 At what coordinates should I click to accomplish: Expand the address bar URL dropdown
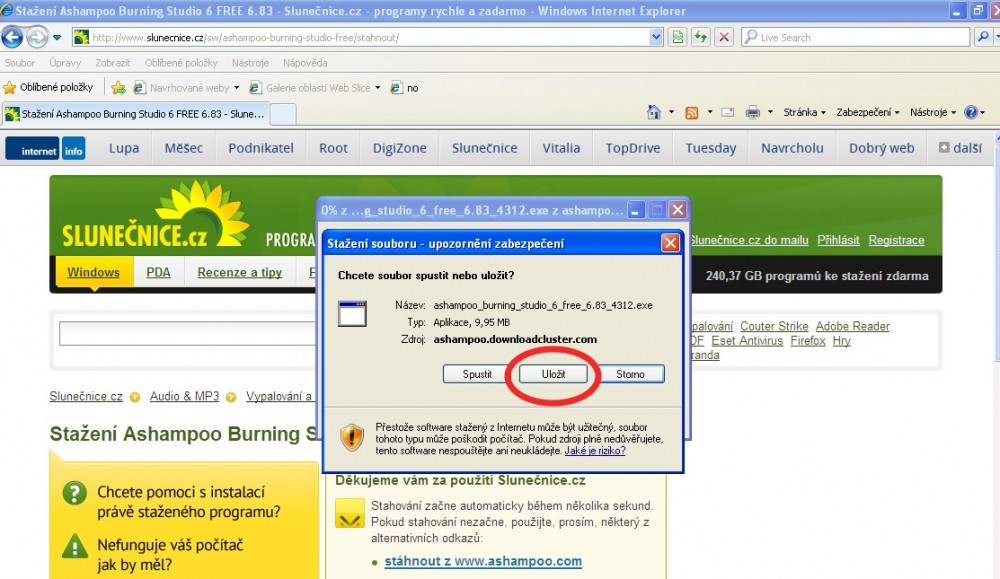point(656,37)
